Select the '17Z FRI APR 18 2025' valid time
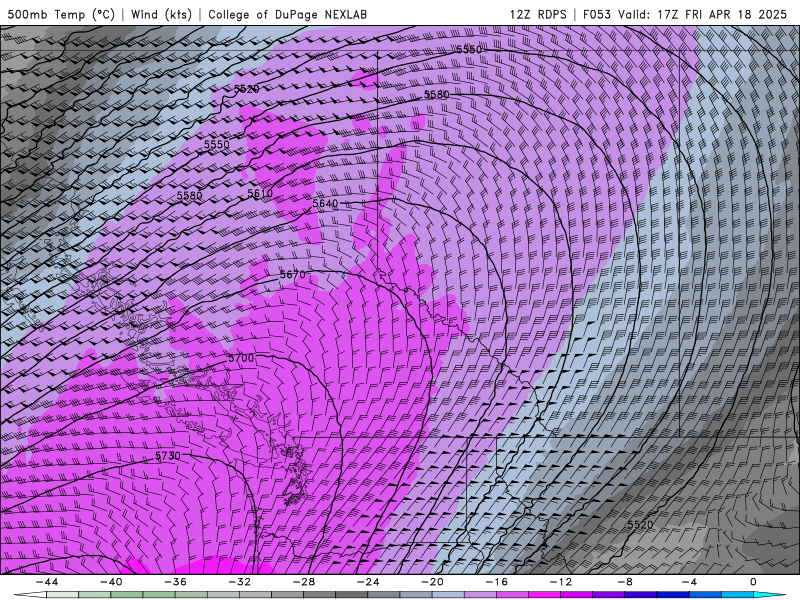The width and height of the screenshot is (800, 600). (x=722, y=14)
